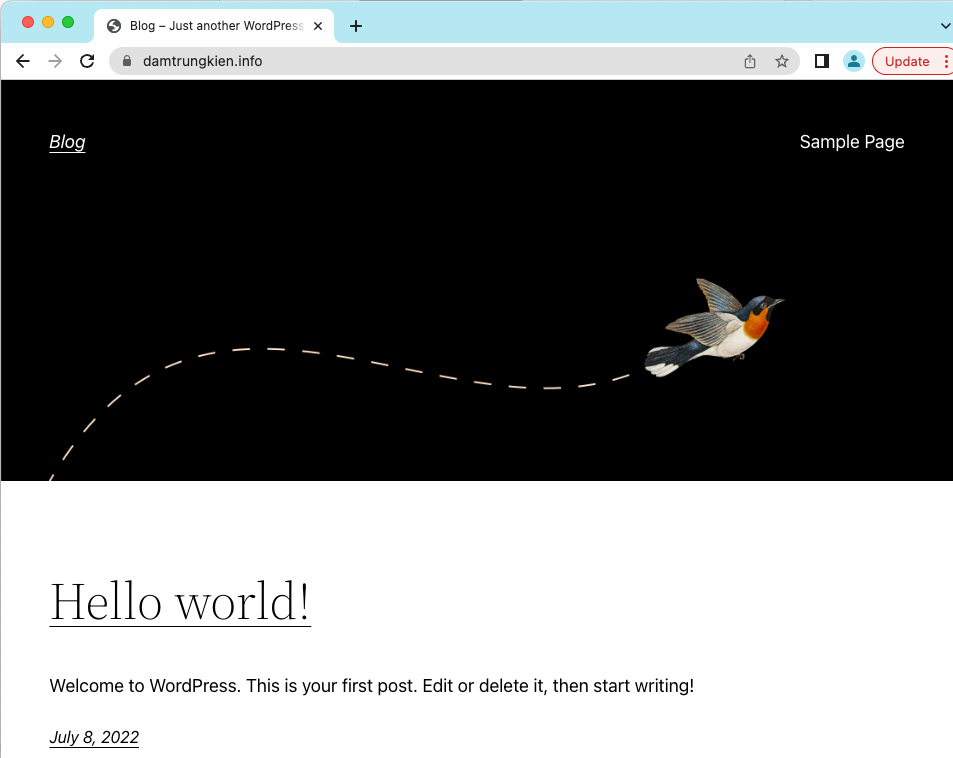Click the July 8, 2022 date link
Image resolution: width=953 pixels, height=758 pixels.
[94, 737]
